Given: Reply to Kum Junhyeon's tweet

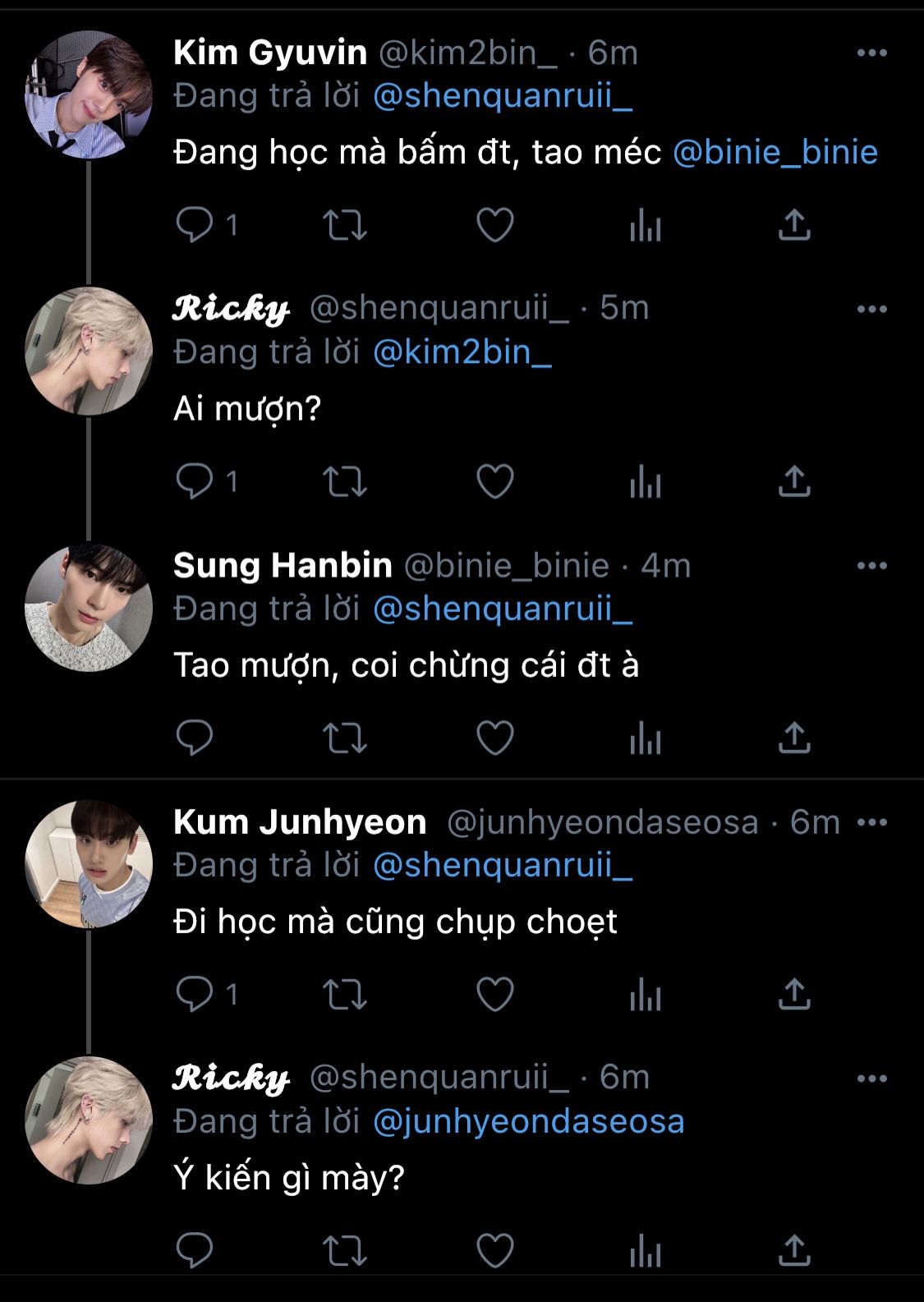Looking at the screenshot, I should click(x=195, y=993).
